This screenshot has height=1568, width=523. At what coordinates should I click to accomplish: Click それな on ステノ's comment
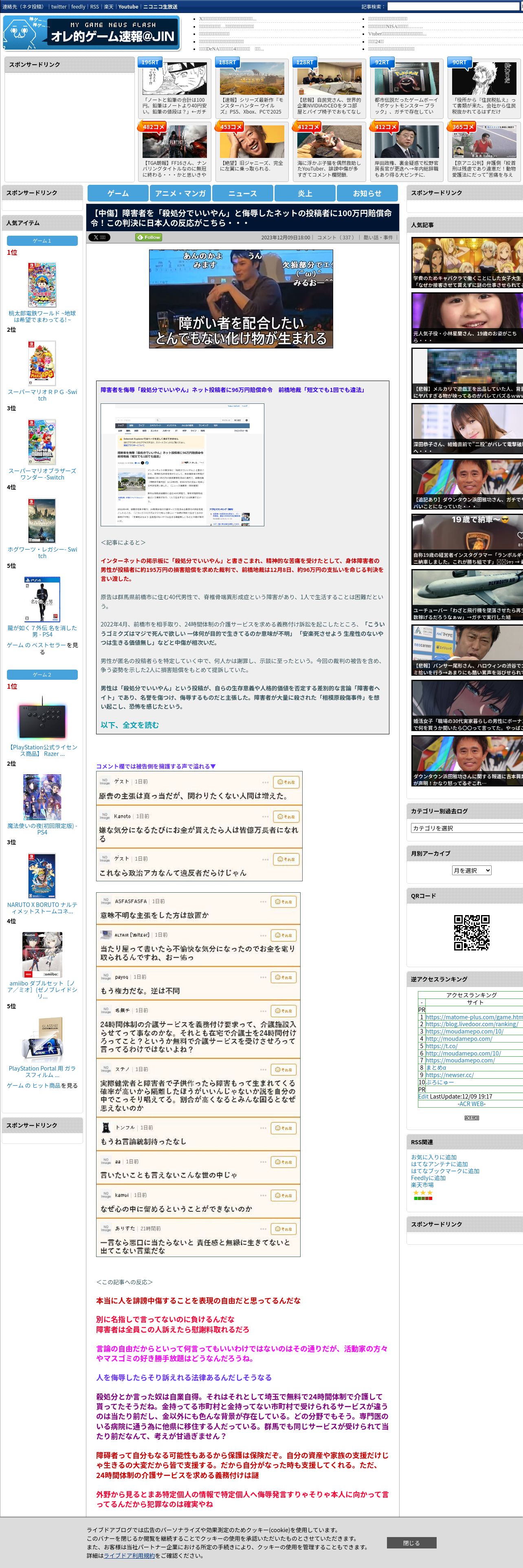coord(284,1069)
